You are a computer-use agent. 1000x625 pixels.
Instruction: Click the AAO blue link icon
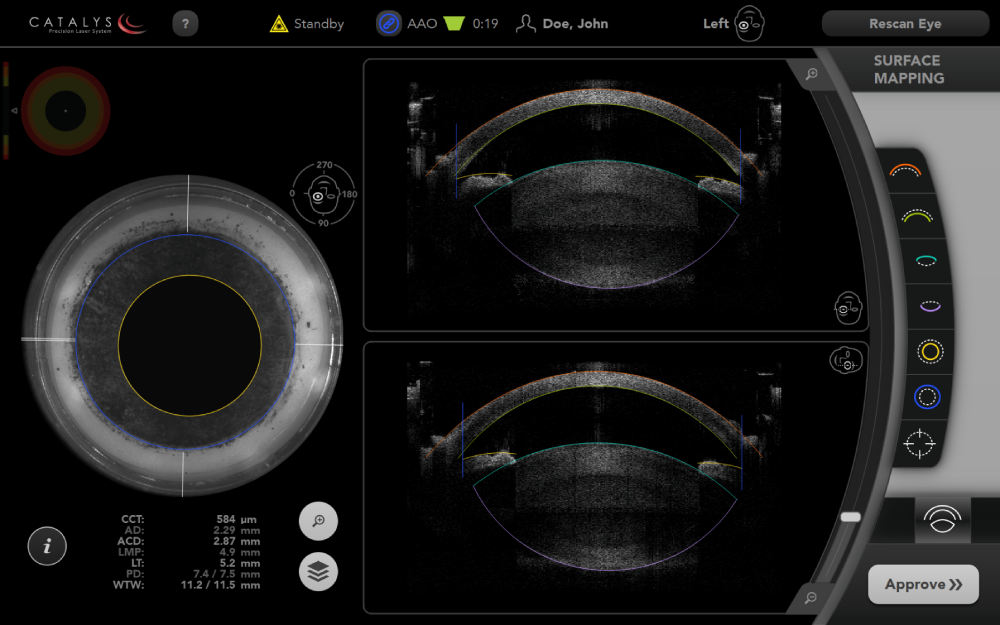click(x=389, y=24)
